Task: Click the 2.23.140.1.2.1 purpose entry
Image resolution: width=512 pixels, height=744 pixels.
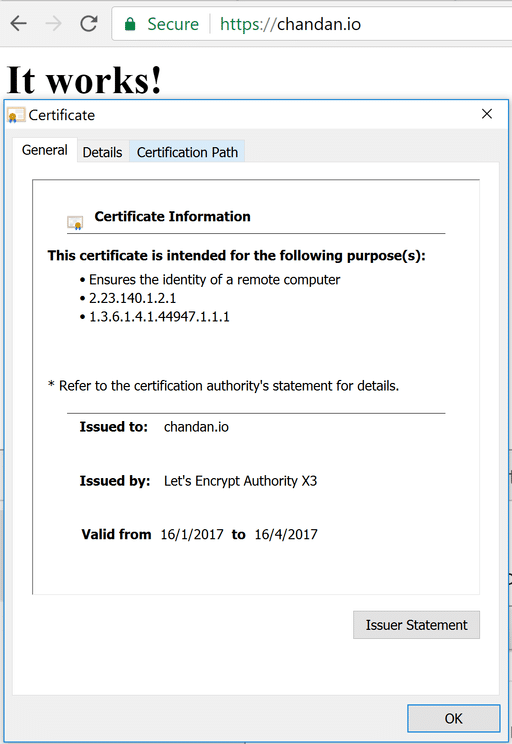Action: [132, 298]
